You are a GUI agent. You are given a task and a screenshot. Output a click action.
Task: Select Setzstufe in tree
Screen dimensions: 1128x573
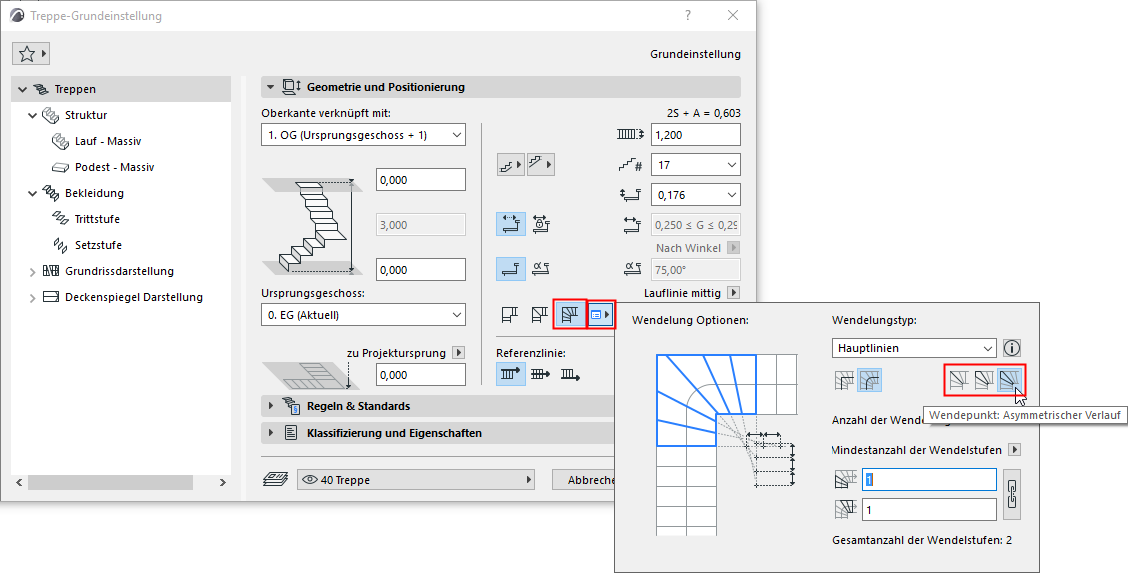99,245
